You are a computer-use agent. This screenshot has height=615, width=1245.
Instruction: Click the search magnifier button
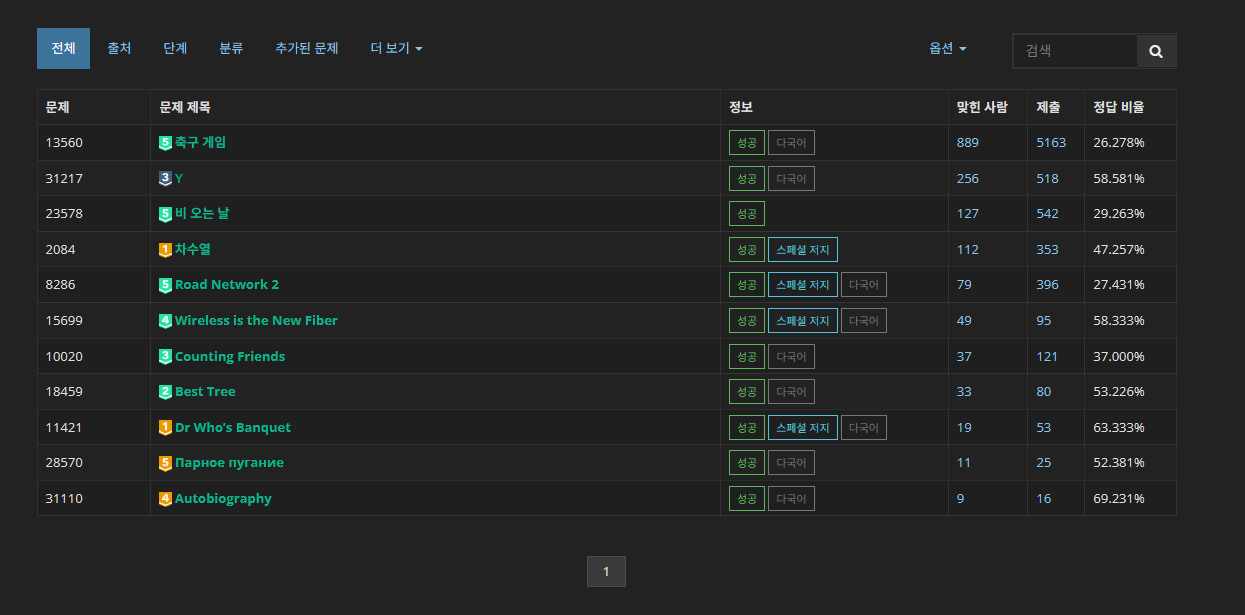[x=1156, y=51]
